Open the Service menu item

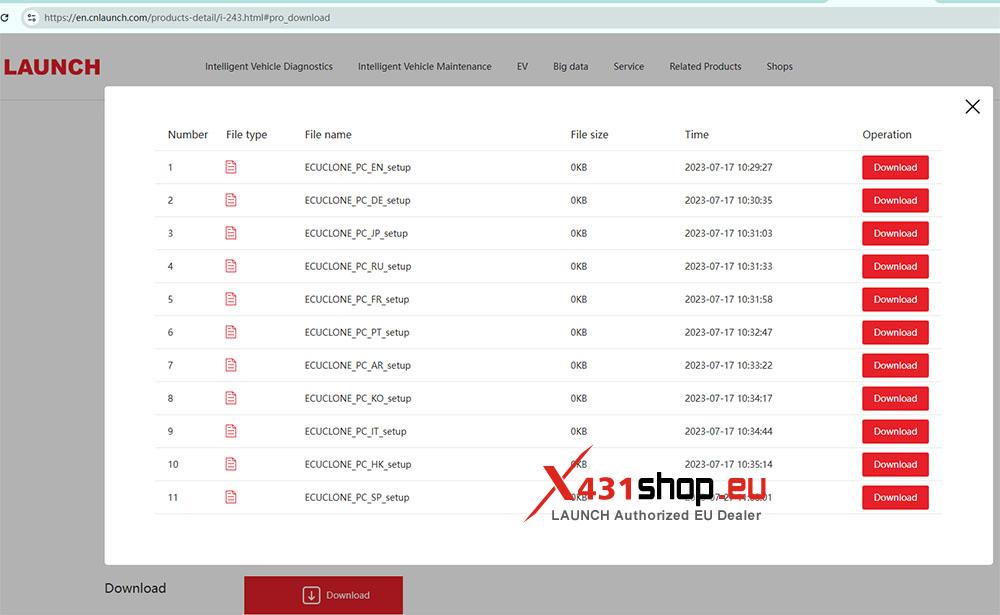tap(628, 66)
